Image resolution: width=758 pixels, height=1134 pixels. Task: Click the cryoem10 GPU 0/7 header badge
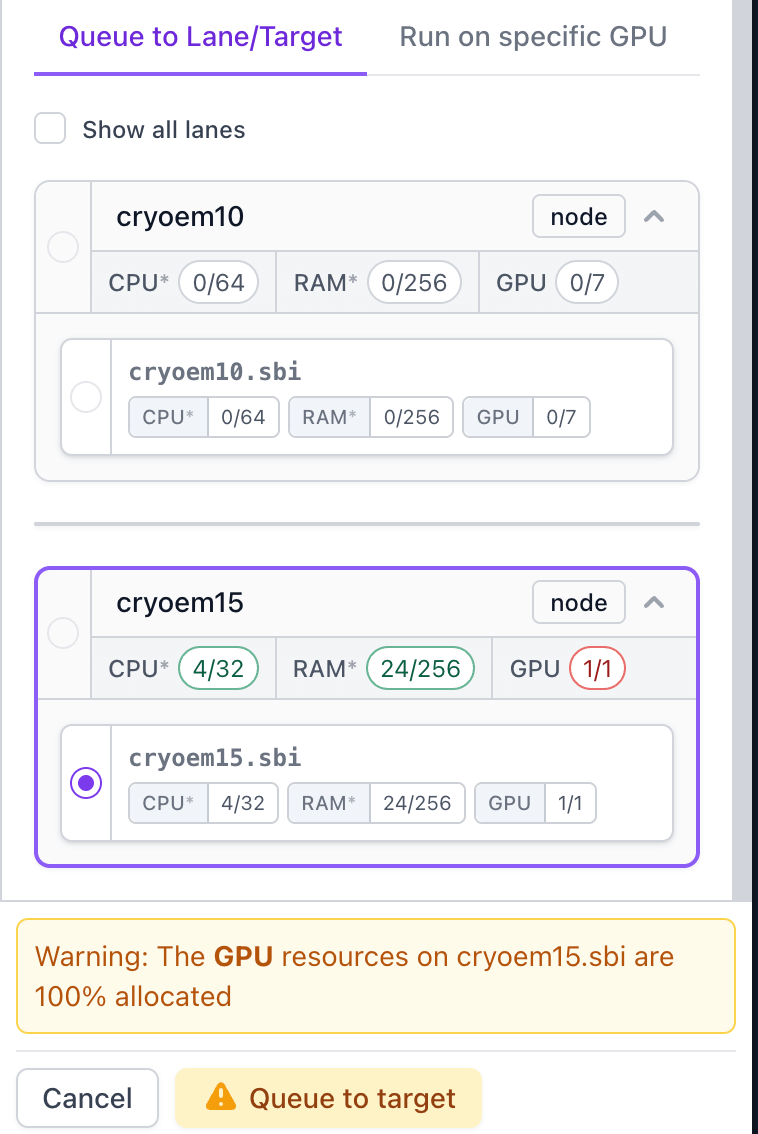(x=586, y=283)
